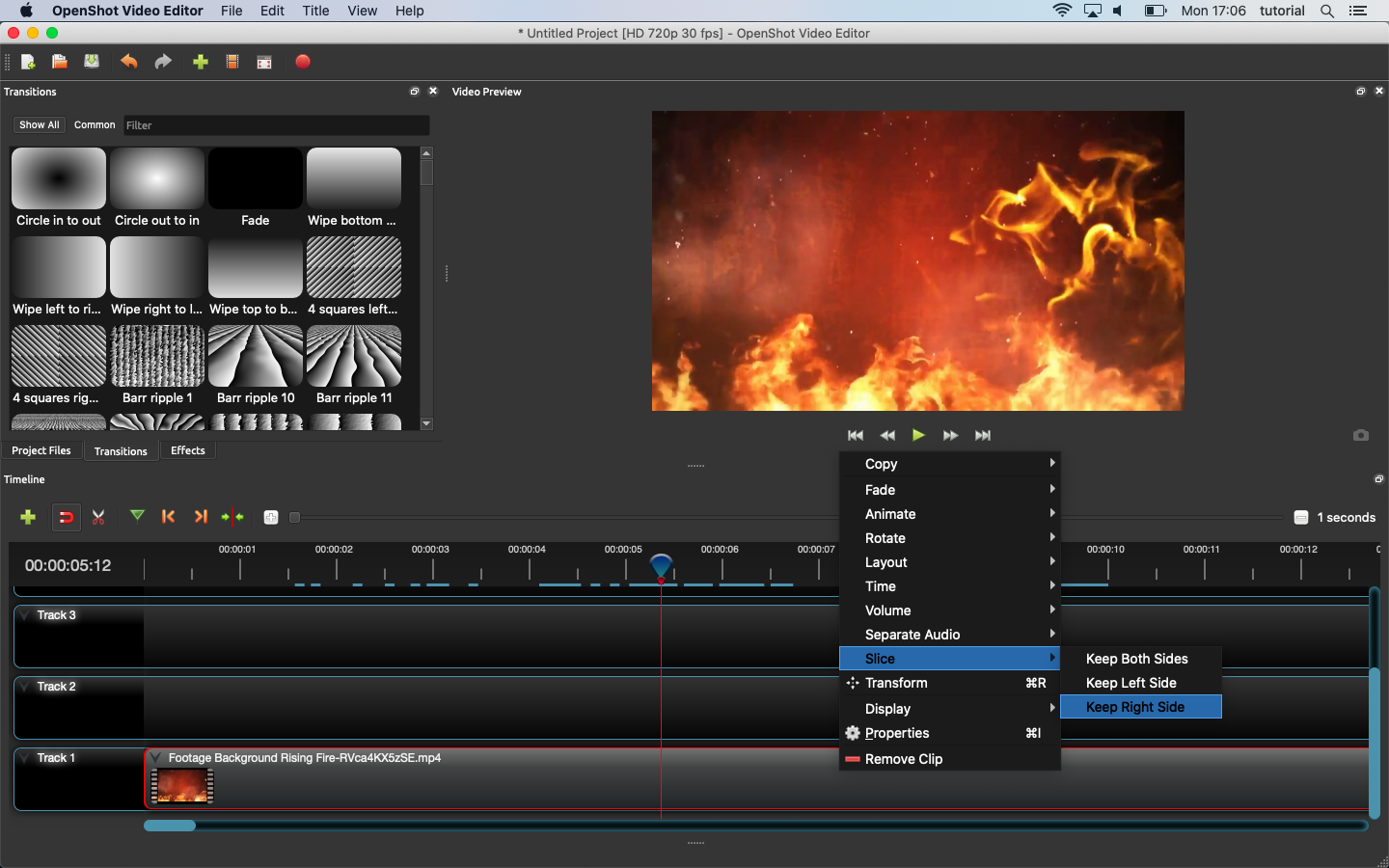
Task: Click the Add Track plus icon
Action: (28, 517)
